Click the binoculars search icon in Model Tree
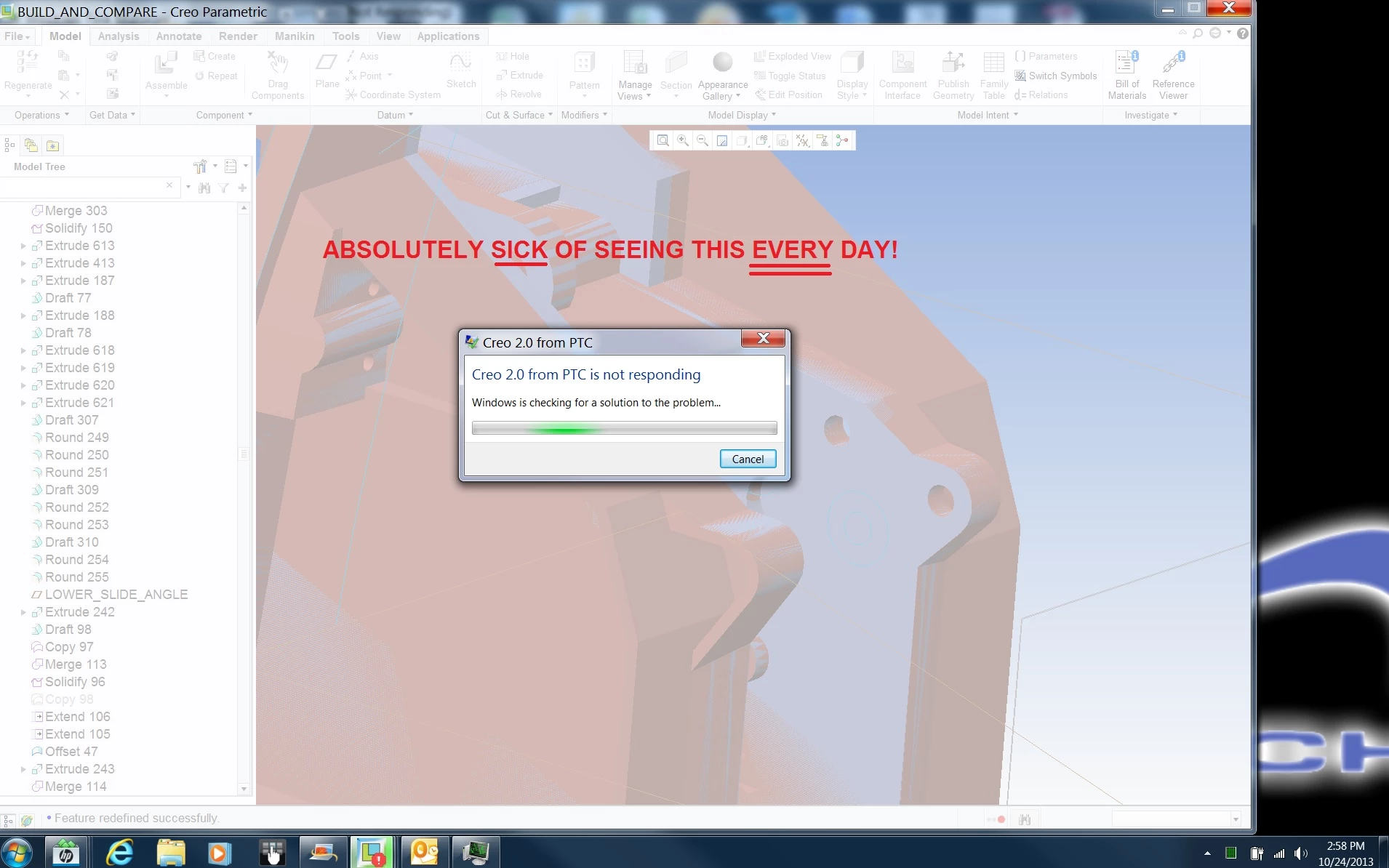 click(x=204, y=188)
